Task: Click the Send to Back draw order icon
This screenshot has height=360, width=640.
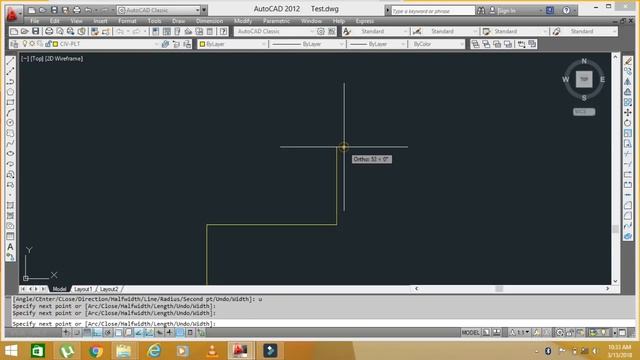Action: click(486, 44)
